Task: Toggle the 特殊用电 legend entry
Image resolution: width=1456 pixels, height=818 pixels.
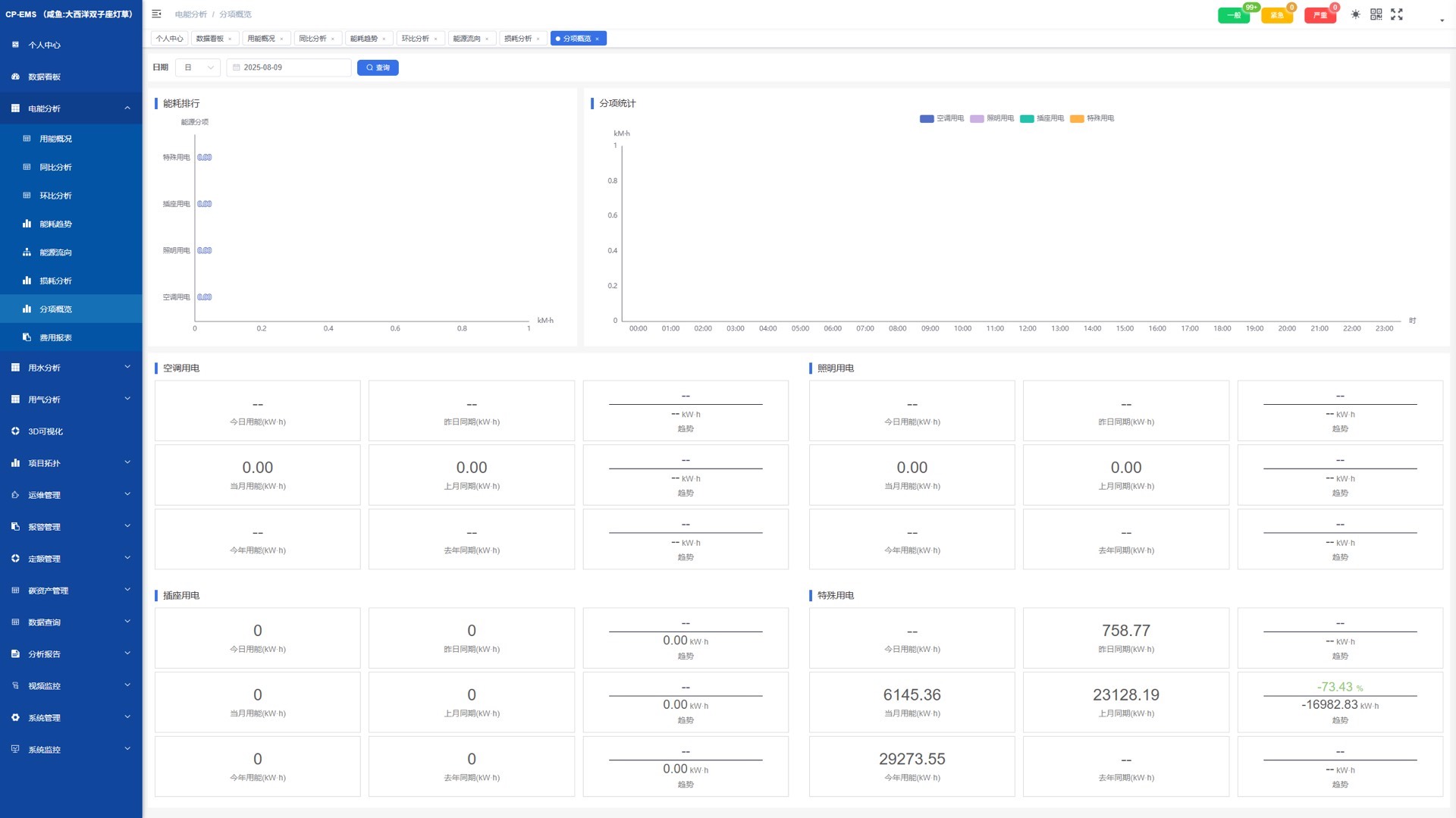Action: point(1092,119)
